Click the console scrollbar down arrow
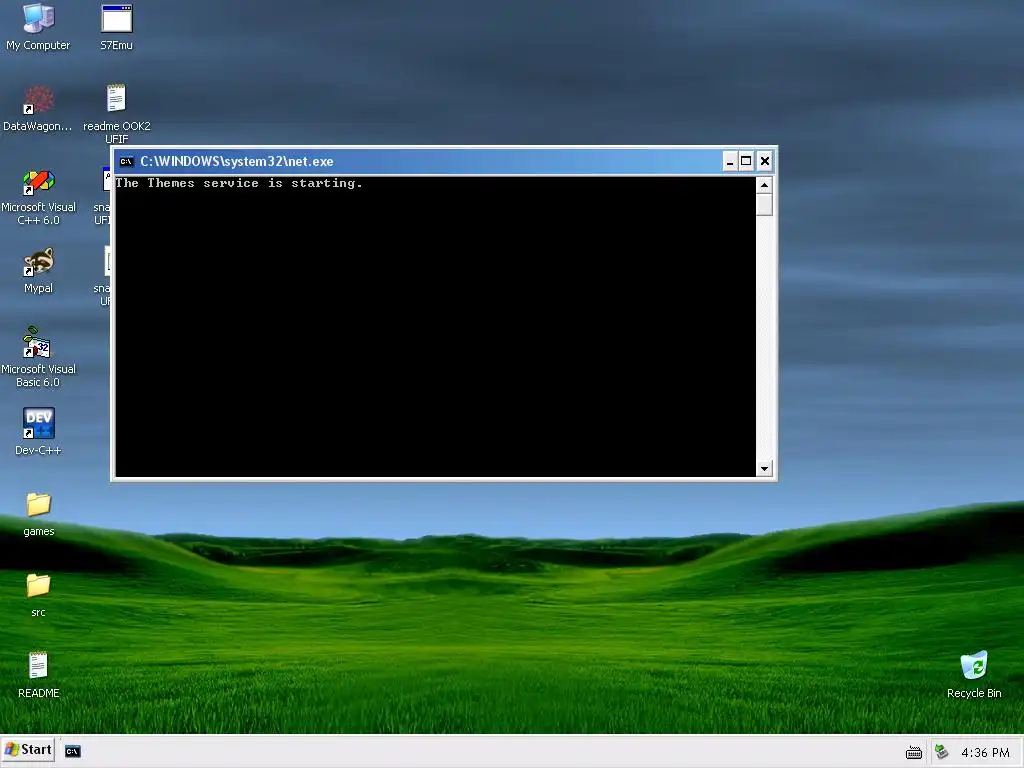 click(764, 468)
